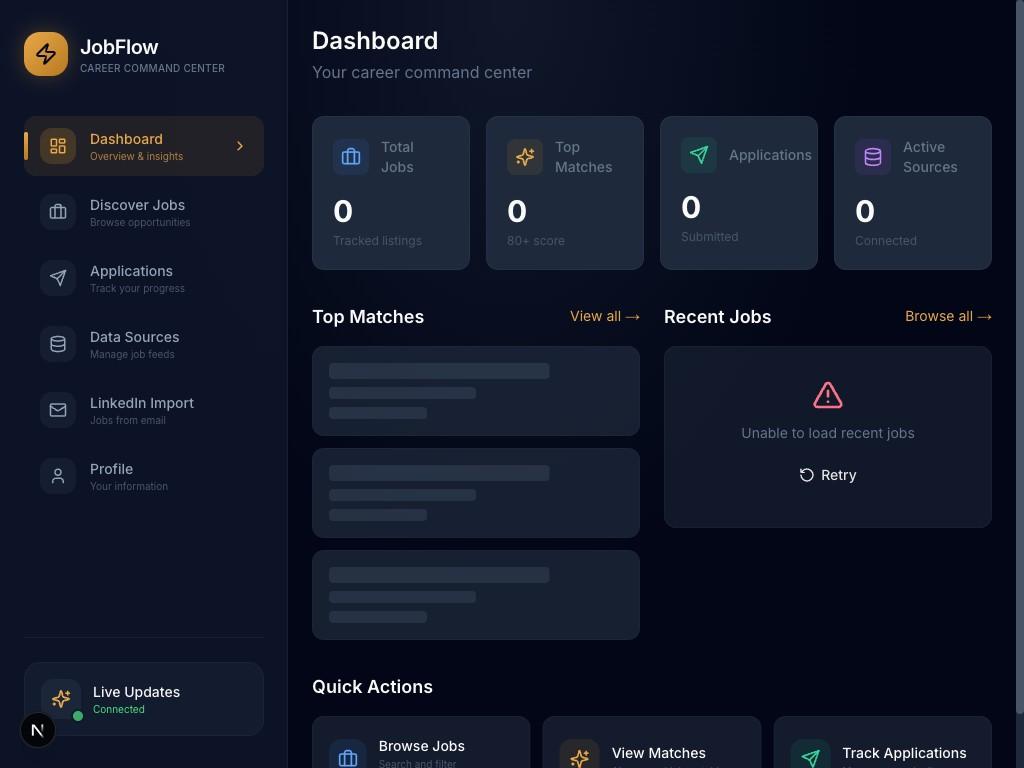
Task: Click the LinkedIn Import envelope icon
Action: pos(58,409)
